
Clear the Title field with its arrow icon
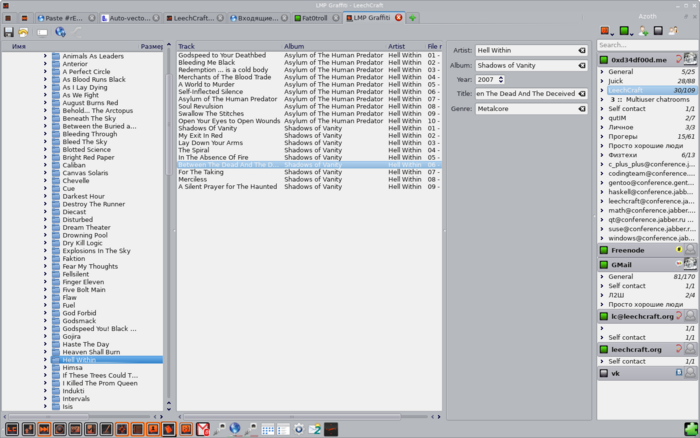click(582, 94)
